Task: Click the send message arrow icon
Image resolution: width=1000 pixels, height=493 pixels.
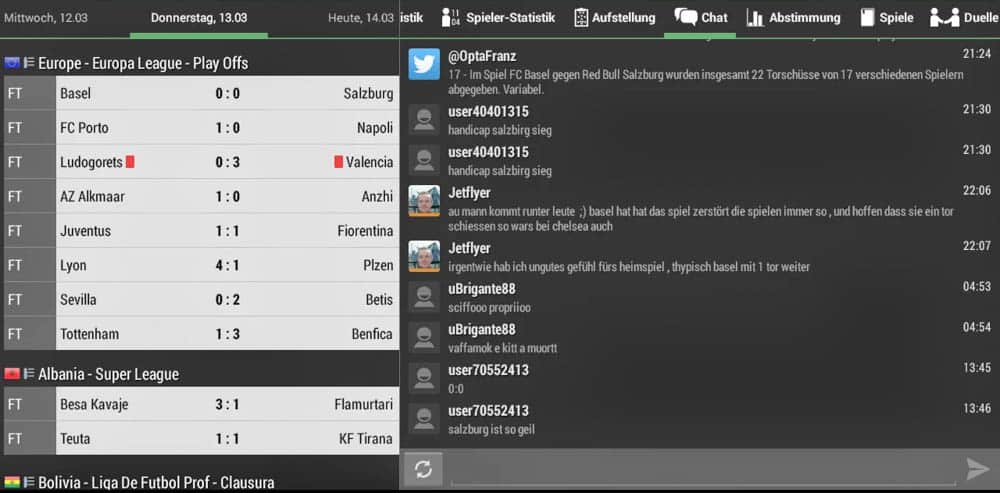Action: click(x=977, y=469)
